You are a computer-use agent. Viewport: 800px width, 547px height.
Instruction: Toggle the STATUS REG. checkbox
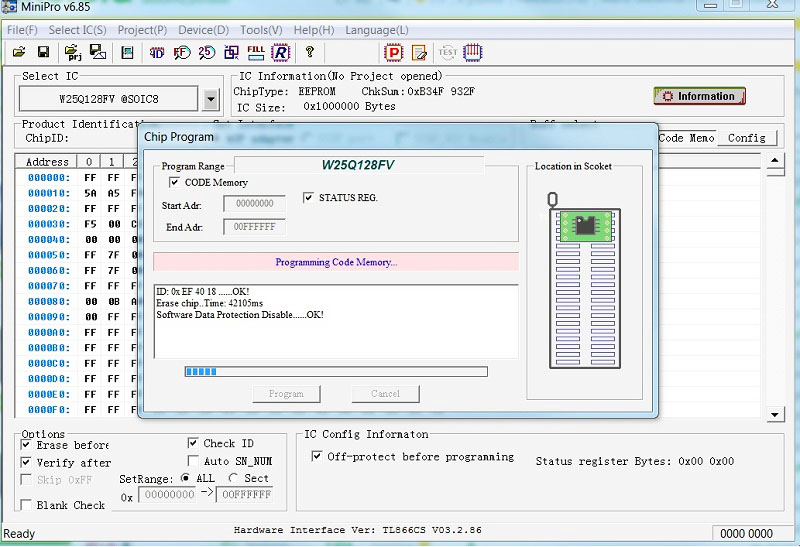pyautogui.click(x=308, y=197)
